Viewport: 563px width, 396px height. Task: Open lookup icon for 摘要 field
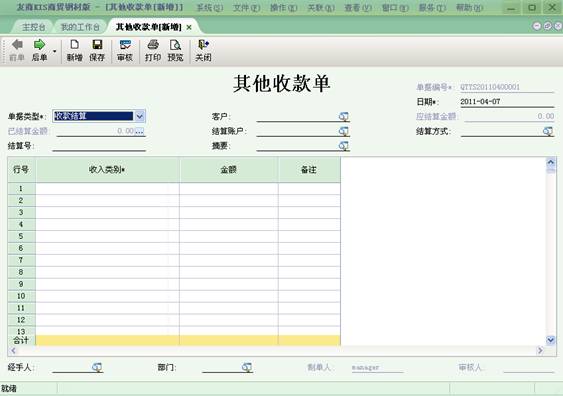pos(344,146)
